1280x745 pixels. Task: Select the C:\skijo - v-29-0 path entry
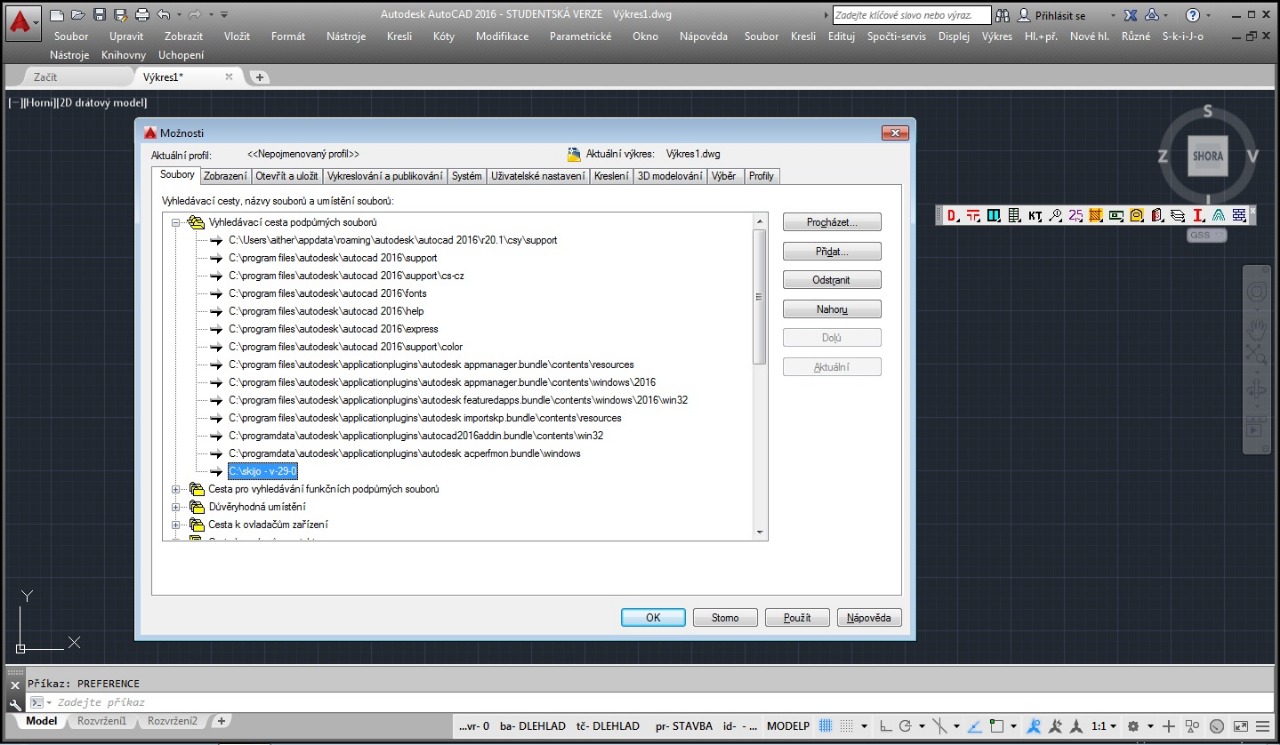(x=263, y=471)
